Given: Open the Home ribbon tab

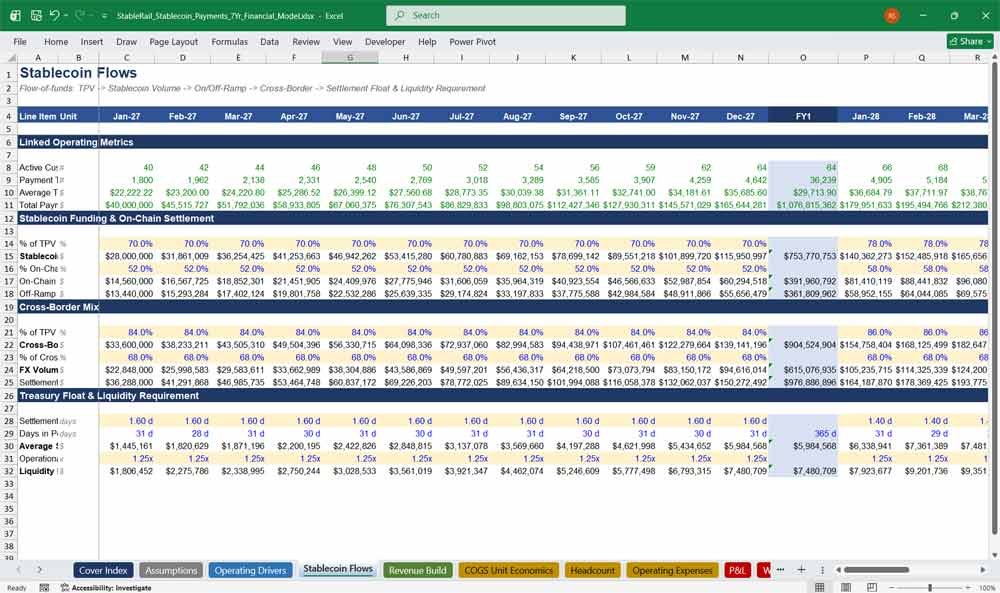Looking at the screenshot, I should point(56,41).
